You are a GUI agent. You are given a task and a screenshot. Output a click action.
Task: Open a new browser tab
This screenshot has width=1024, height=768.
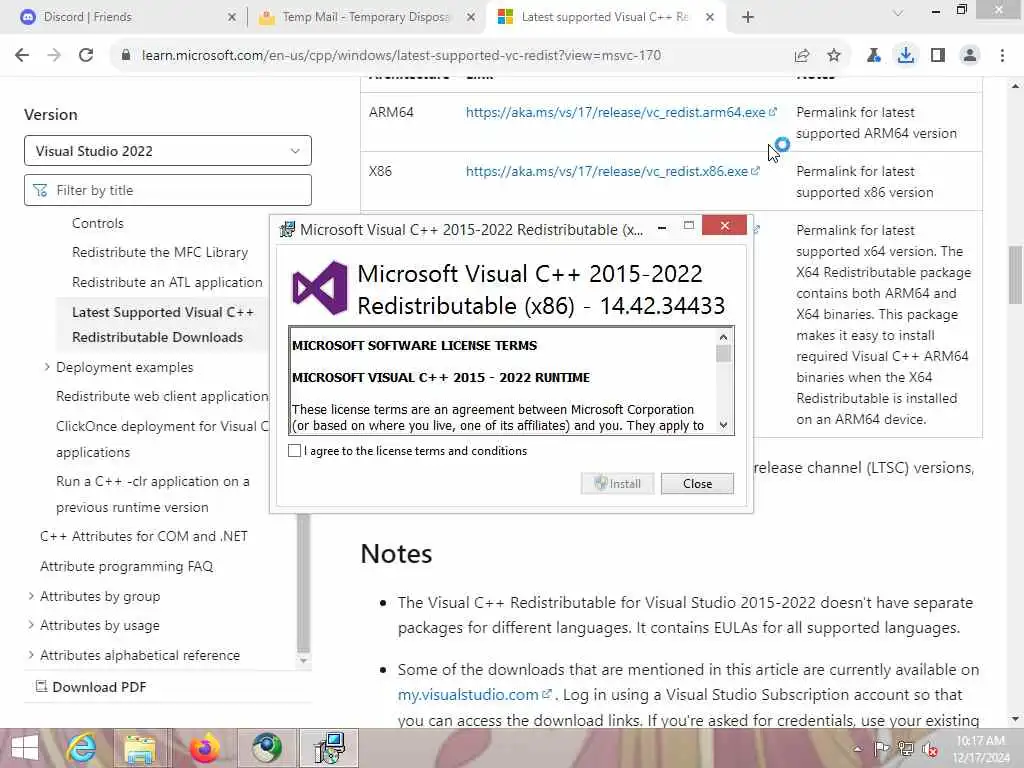748,17
